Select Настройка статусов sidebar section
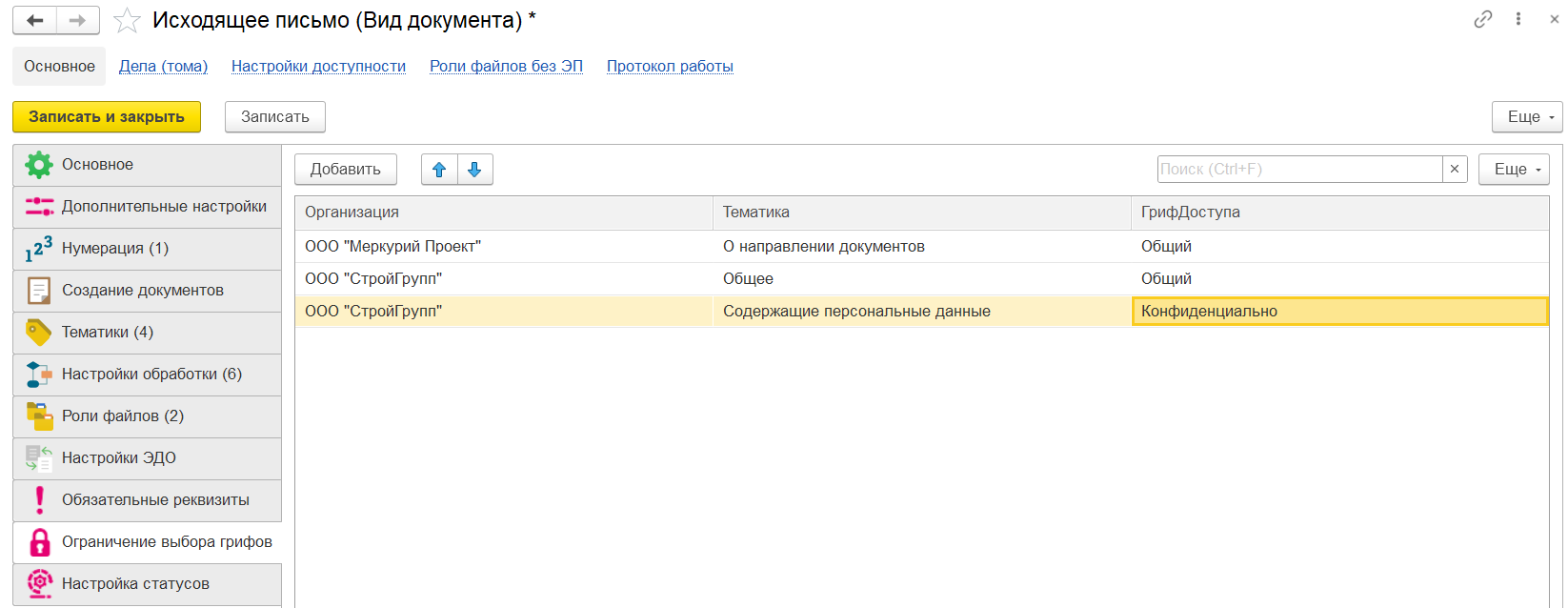Image resolution: width=1568 pixels, height=608 pixels. point(148,584)
